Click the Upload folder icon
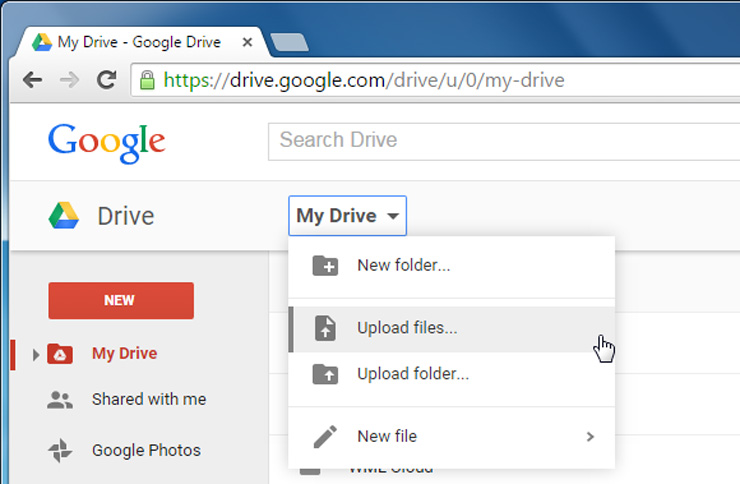The image size is (740, 484). pyautogui.click(x=325, y=374)
